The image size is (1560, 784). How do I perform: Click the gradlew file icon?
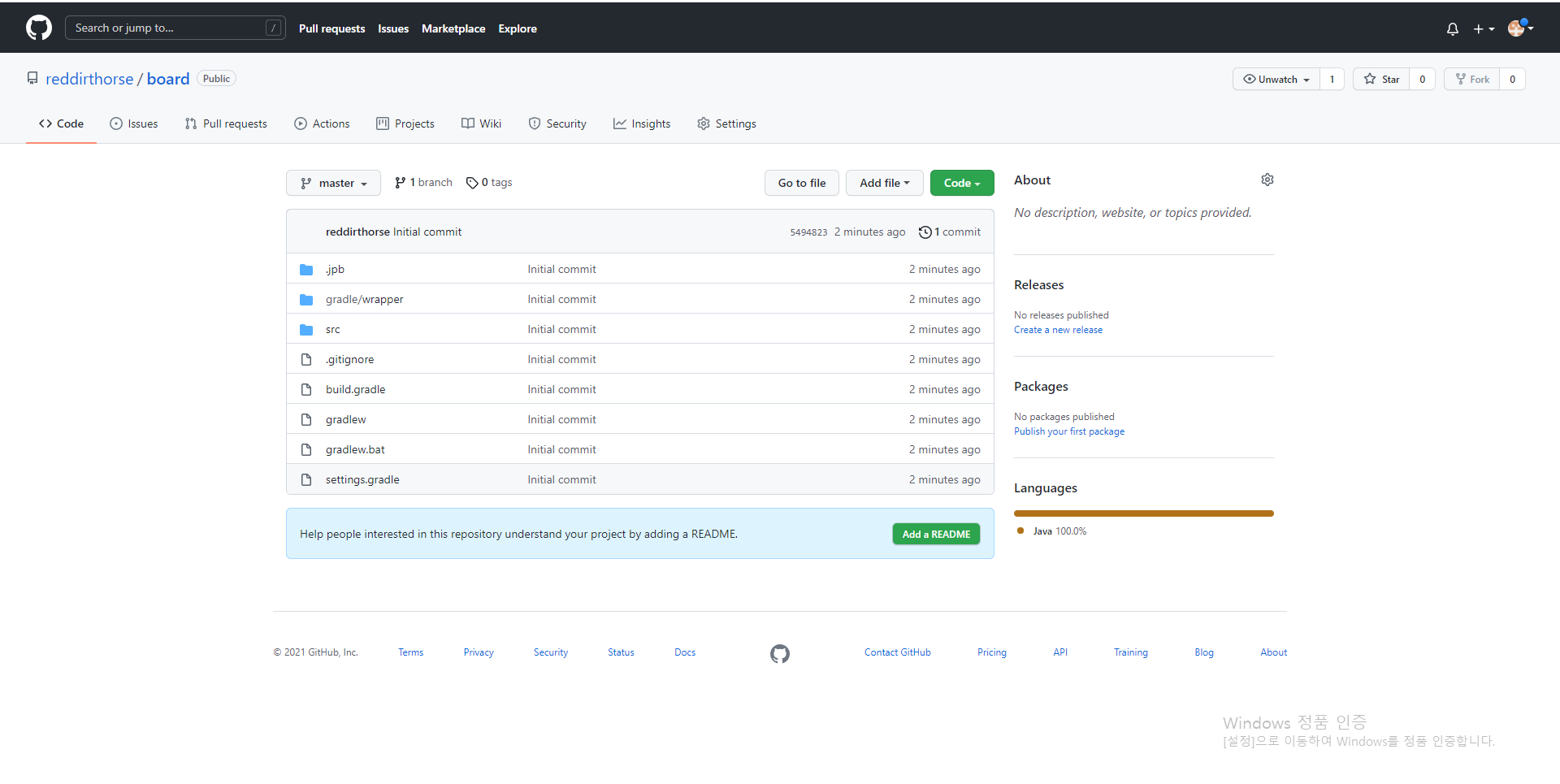(x=306, y=420)
